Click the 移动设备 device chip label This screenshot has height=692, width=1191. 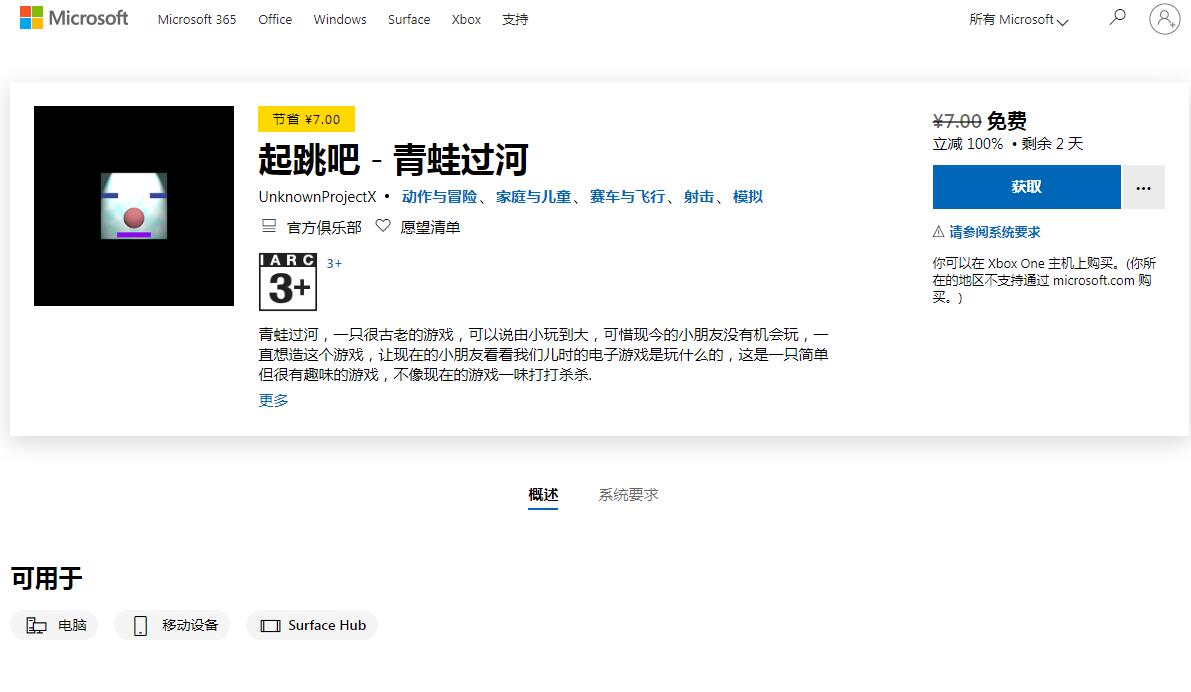tap(190, 625)
